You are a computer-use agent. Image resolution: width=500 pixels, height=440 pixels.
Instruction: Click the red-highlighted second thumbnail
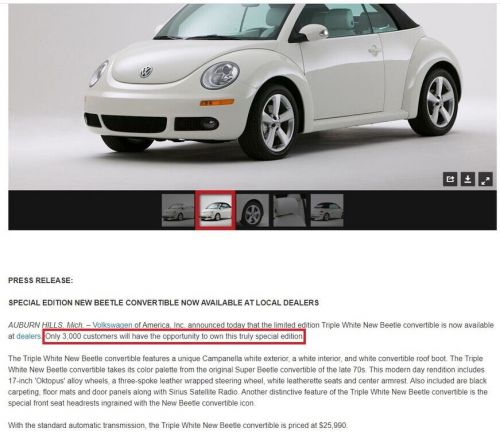pyautogui.click(x=215, y=210)
